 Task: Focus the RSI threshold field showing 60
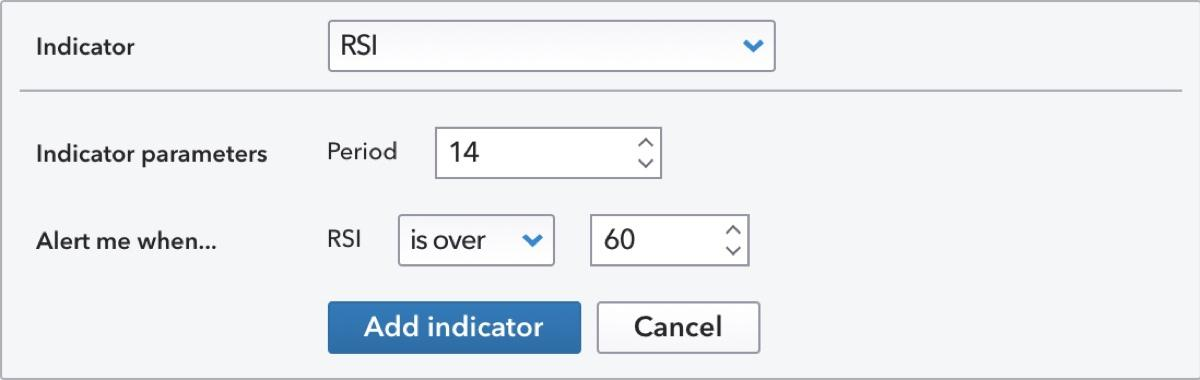coord(669,242)
